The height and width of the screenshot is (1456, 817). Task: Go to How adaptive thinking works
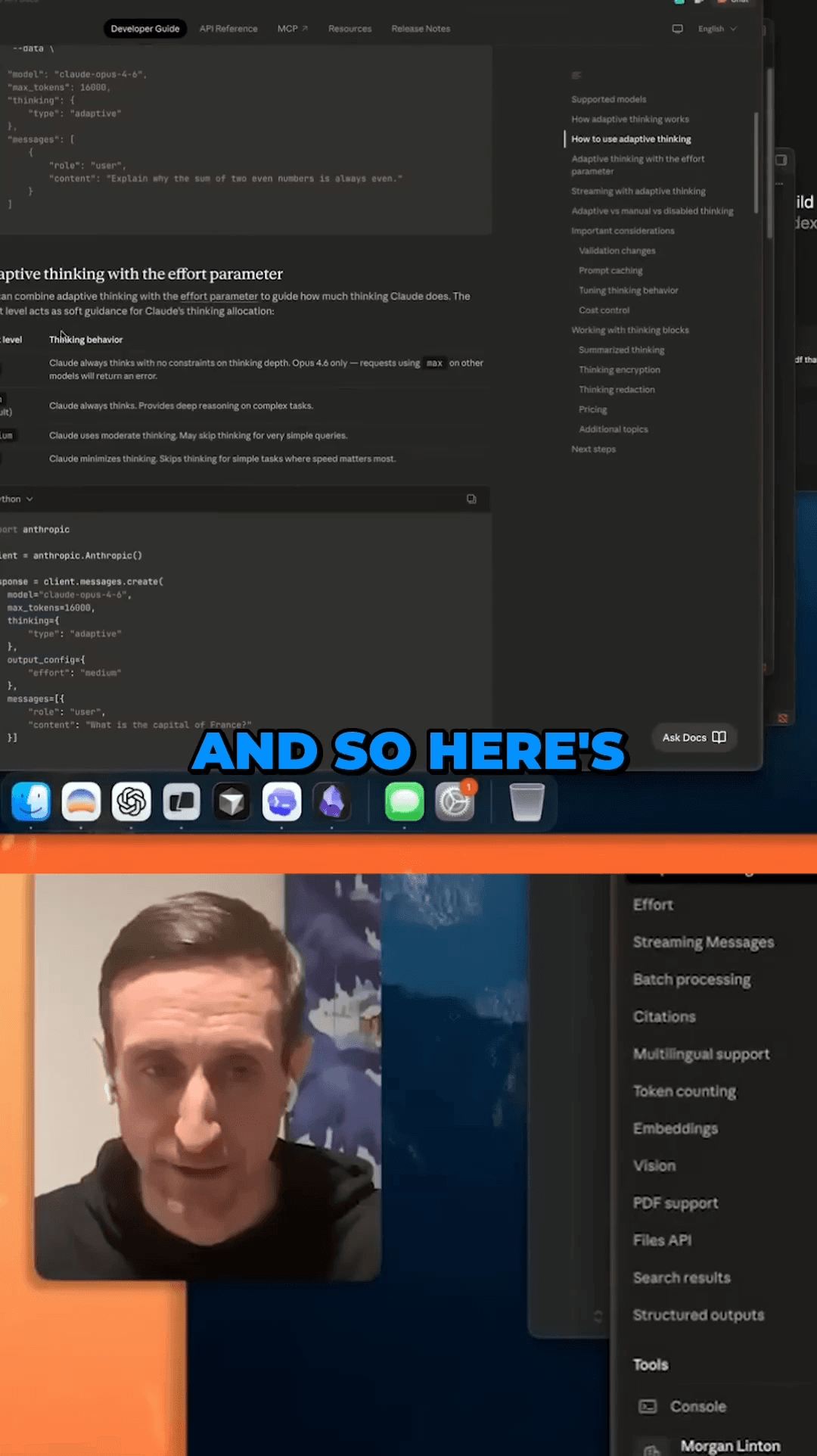click(x=630, y=119)
